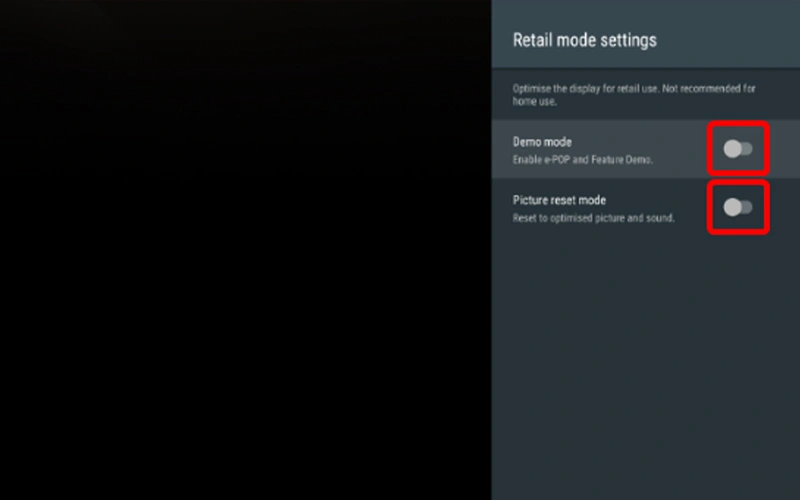Click 'Reset to optimised picture and sound.' description
The height and width of the screenshot is (500, 800).
tap(593, 218)
